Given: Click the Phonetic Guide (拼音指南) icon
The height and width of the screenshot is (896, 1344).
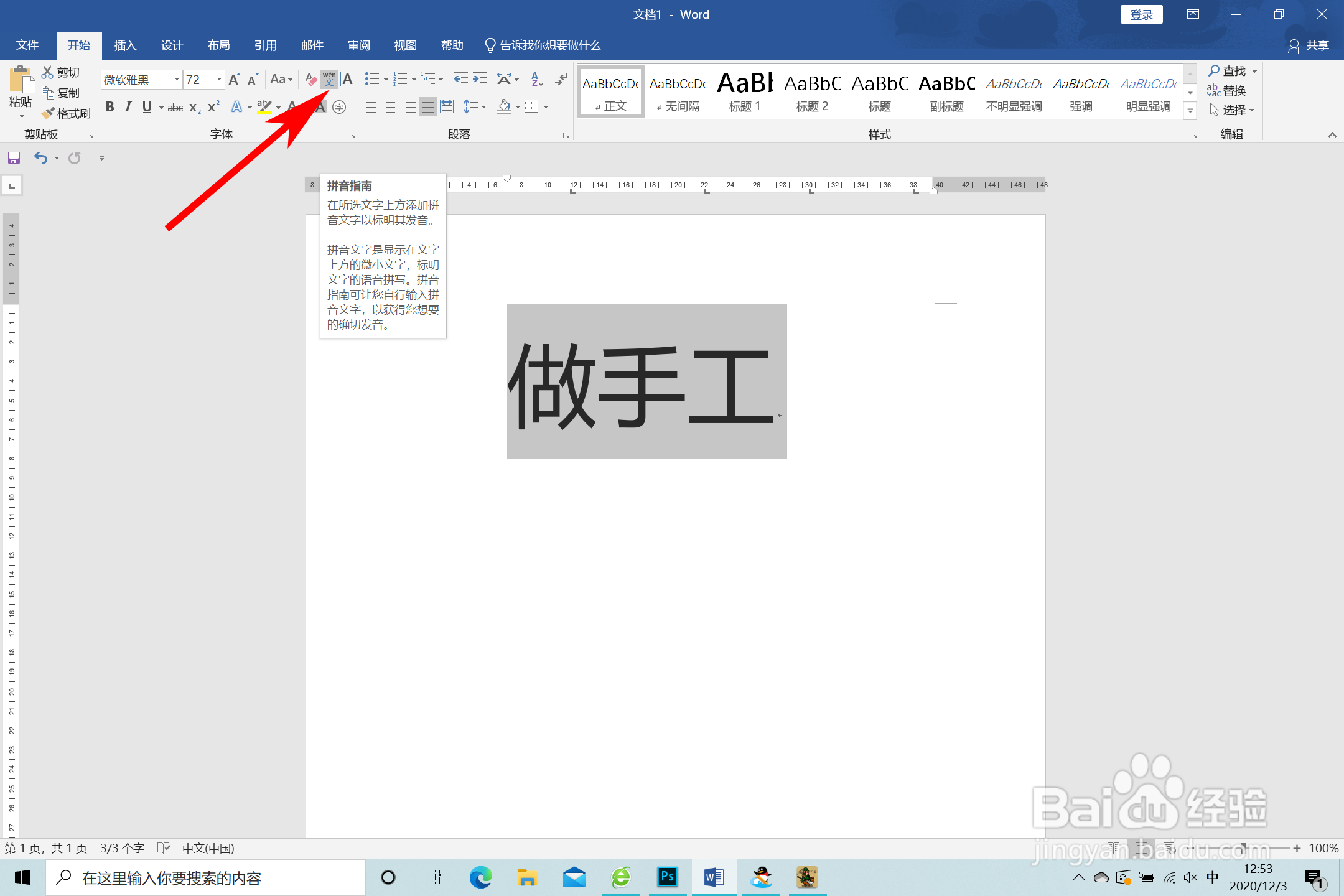Looking at the screenshot, I should (x=329, y=79).
